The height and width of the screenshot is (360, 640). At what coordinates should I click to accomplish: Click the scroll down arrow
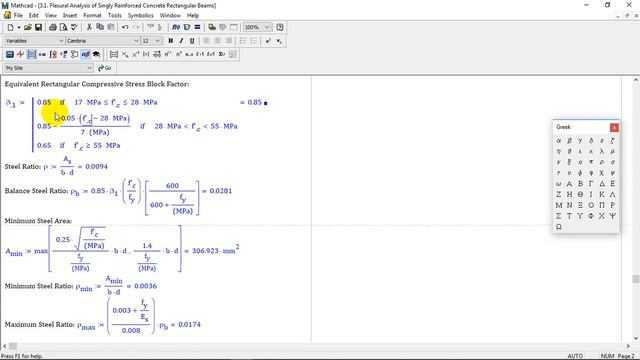636,338
